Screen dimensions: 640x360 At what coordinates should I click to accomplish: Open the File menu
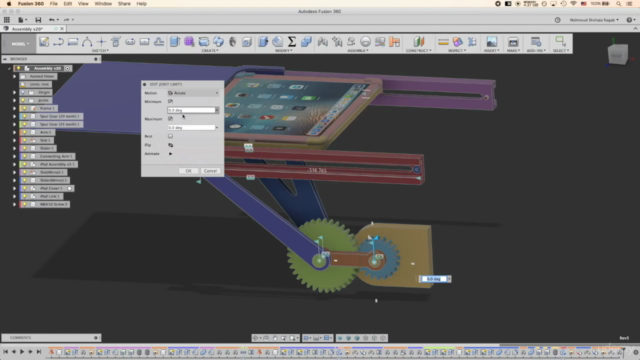53,4
